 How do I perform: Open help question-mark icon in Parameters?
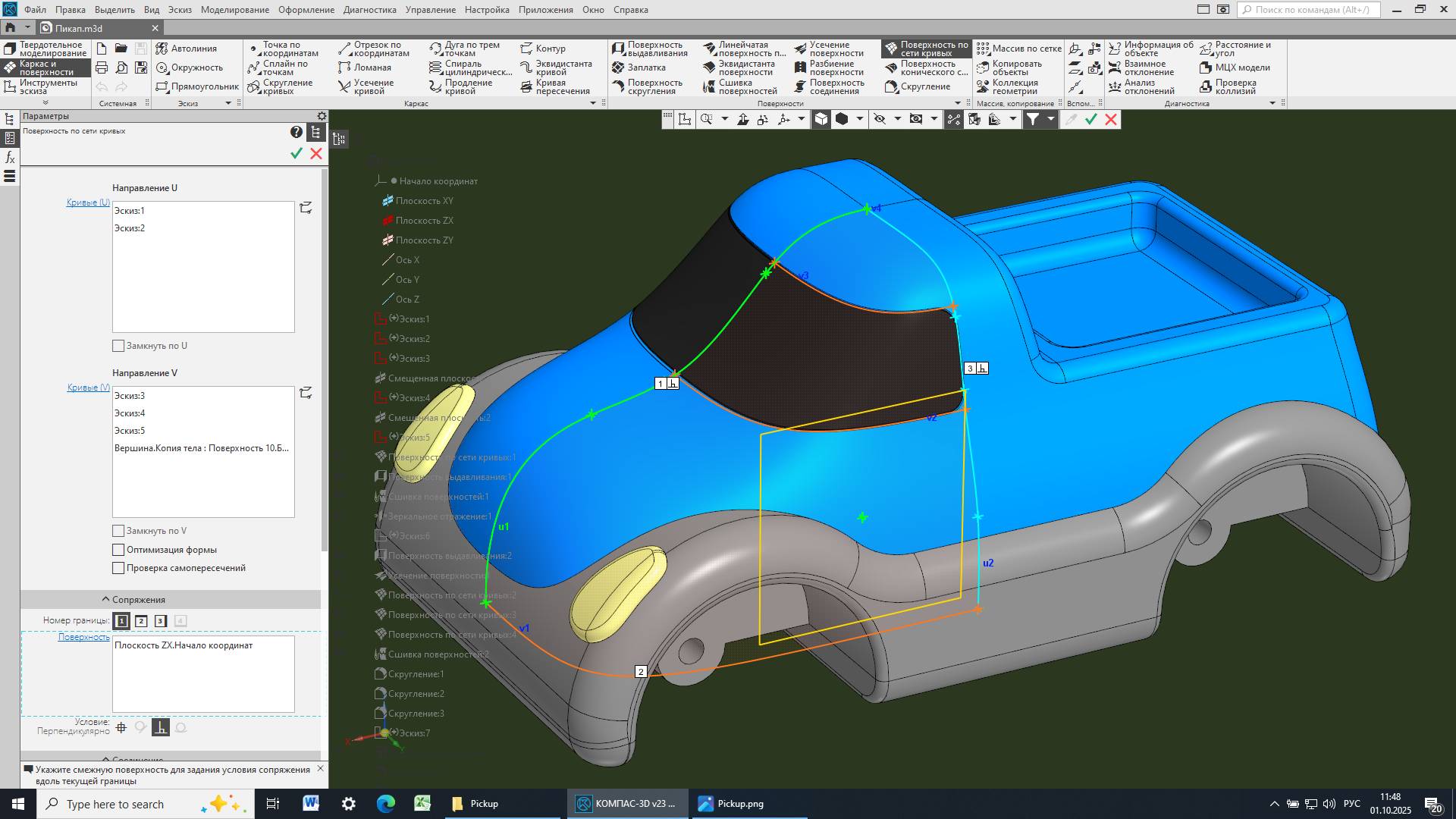(x=297, y=132)
